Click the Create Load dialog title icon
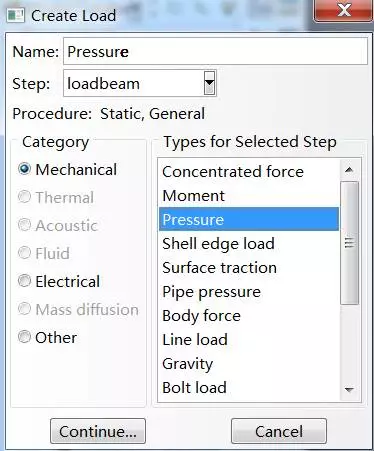This screenshot has width=374, height=451. 15,15
